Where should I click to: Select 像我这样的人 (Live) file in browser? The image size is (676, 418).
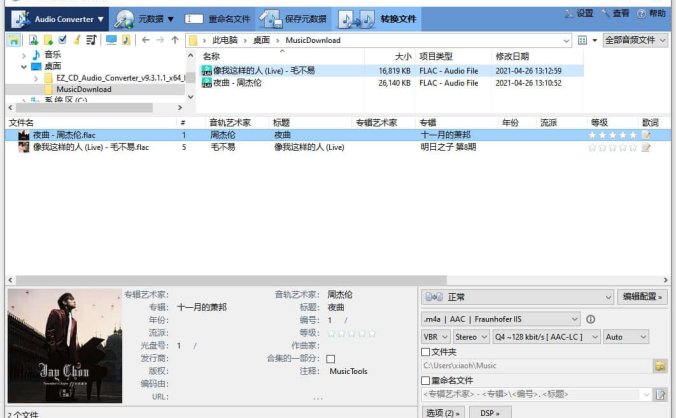pos(392,71)
